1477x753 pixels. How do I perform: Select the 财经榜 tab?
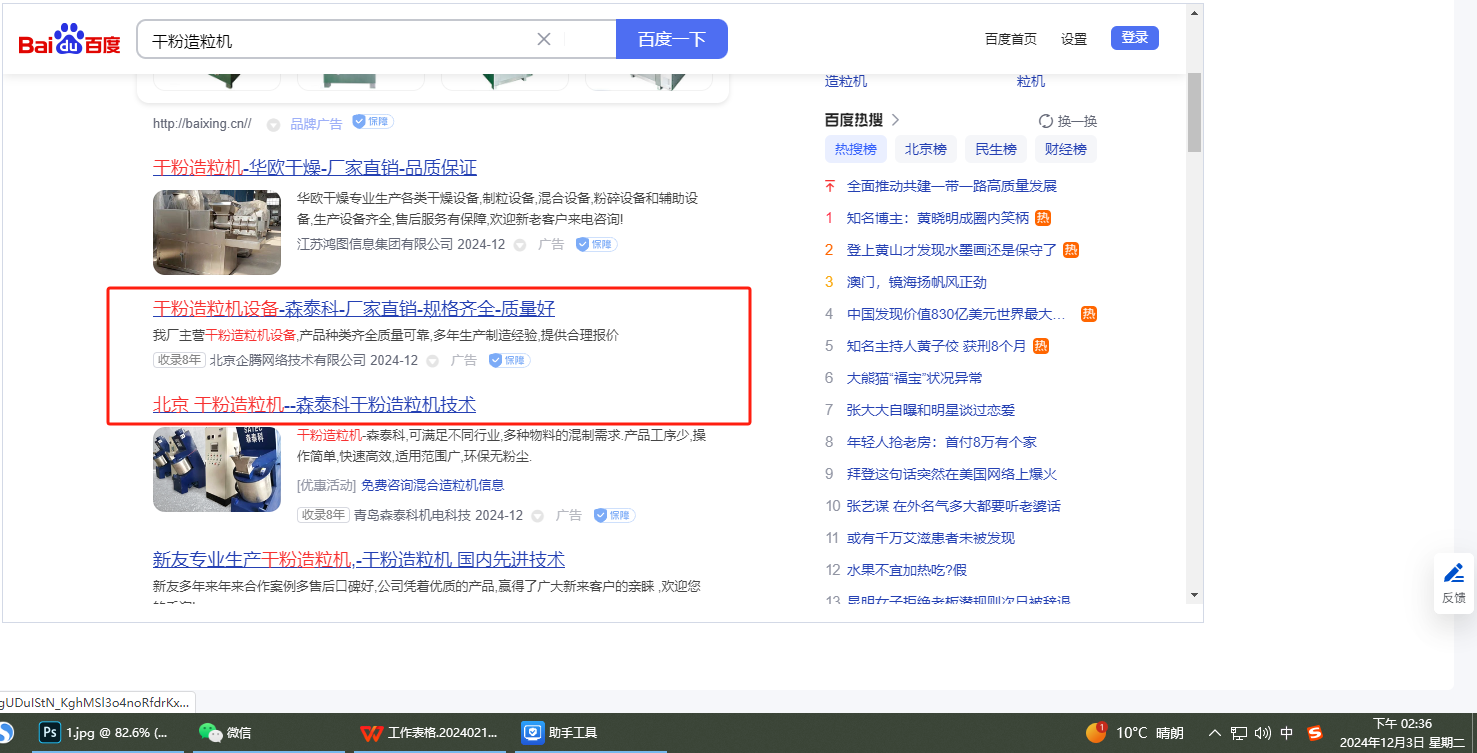(x=1065, y=149)
